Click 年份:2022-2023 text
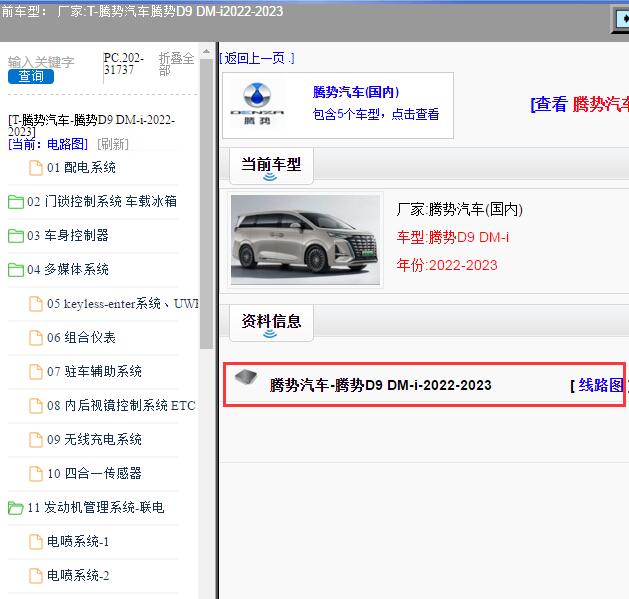This screenshot has width=629, height=599. pos(447,265)
